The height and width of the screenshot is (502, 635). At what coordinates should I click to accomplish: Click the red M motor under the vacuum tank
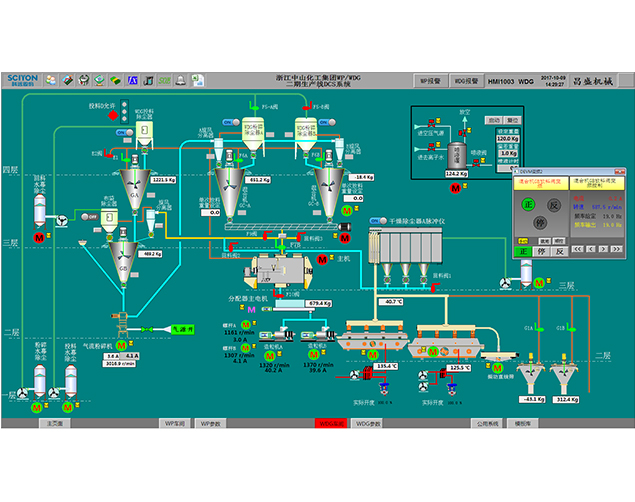click(457, 187)
